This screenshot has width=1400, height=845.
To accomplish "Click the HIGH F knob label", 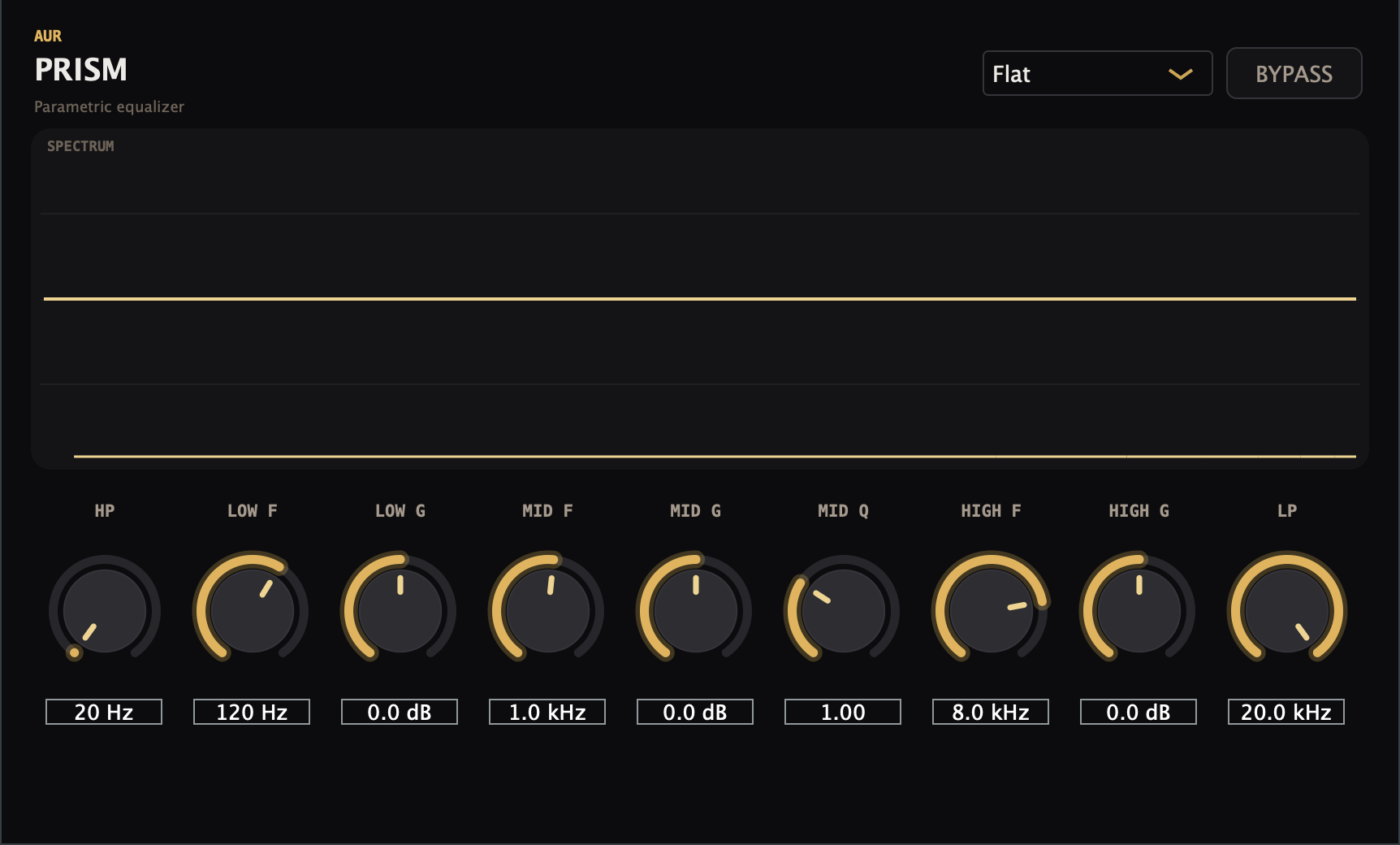I will click(991, 511).
